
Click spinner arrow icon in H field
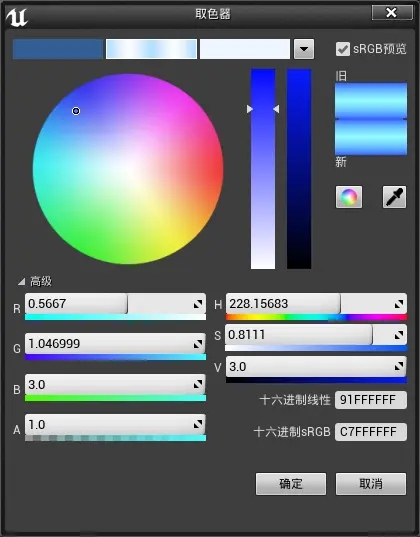399,304
